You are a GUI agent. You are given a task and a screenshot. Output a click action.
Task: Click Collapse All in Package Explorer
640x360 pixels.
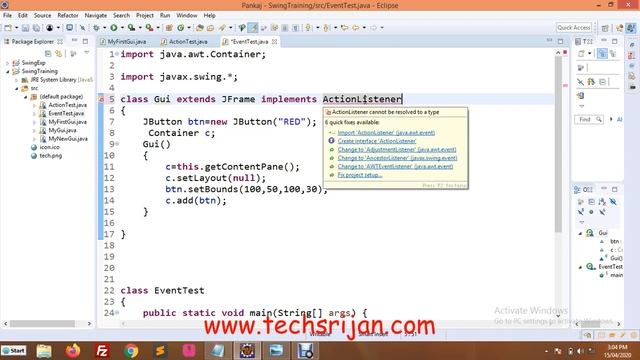[48, 53]
